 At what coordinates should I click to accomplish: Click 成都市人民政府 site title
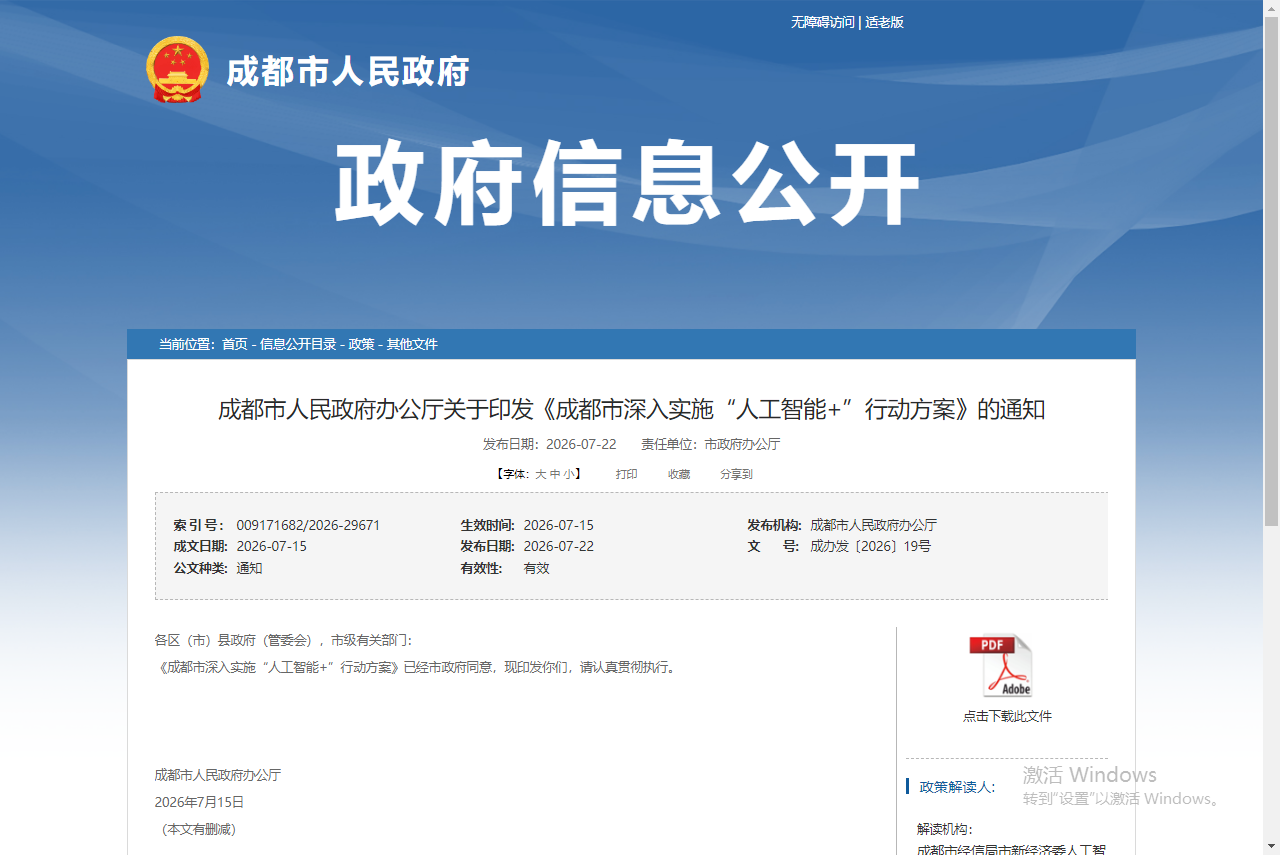point(348,72)
